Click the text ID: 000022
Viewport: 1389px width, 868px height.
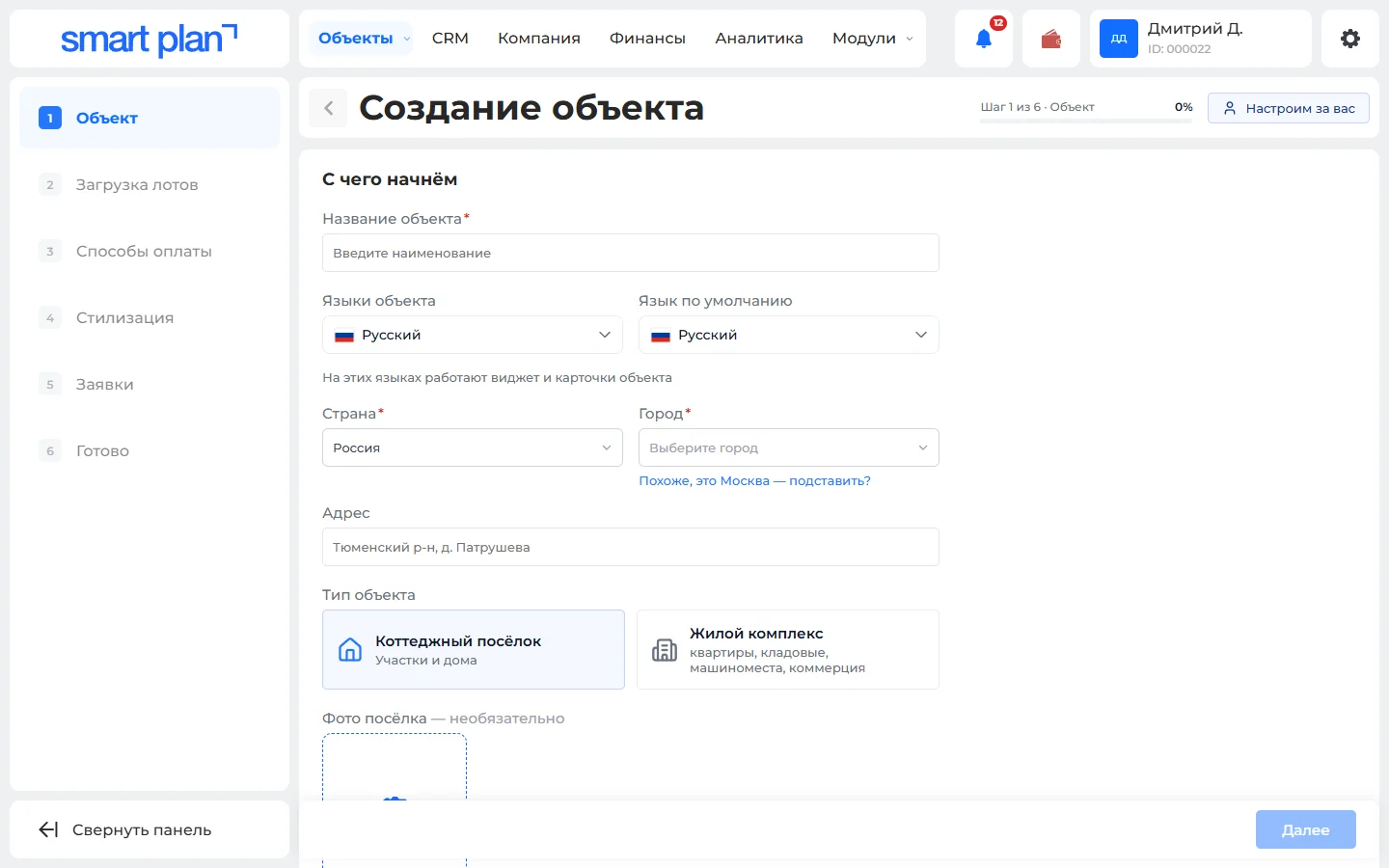[1179, 49]
